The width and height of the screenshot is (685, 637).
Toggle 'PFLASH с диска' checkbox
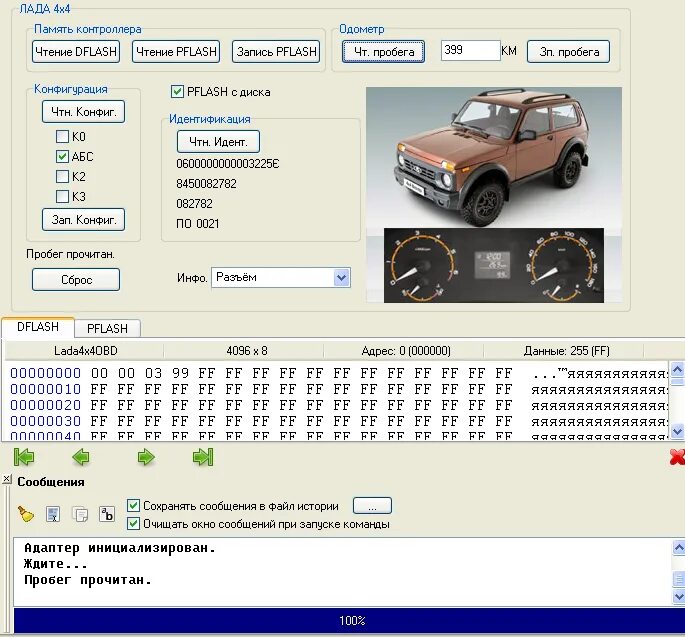[177, 92]
